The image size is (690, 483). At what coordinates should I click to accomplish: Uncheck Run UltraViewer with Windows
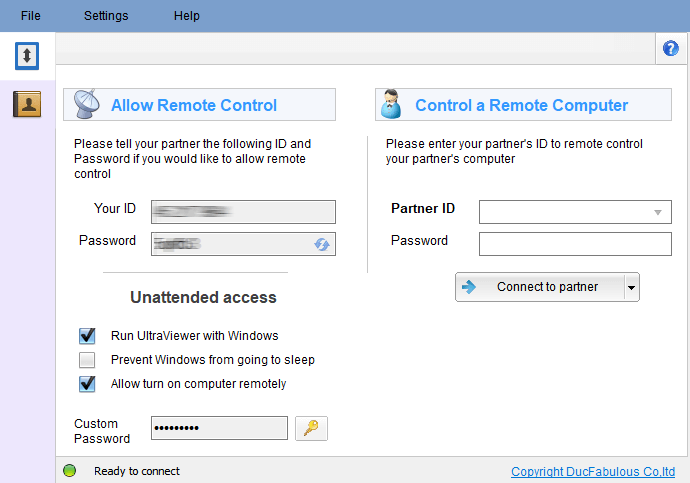point(87,336)
